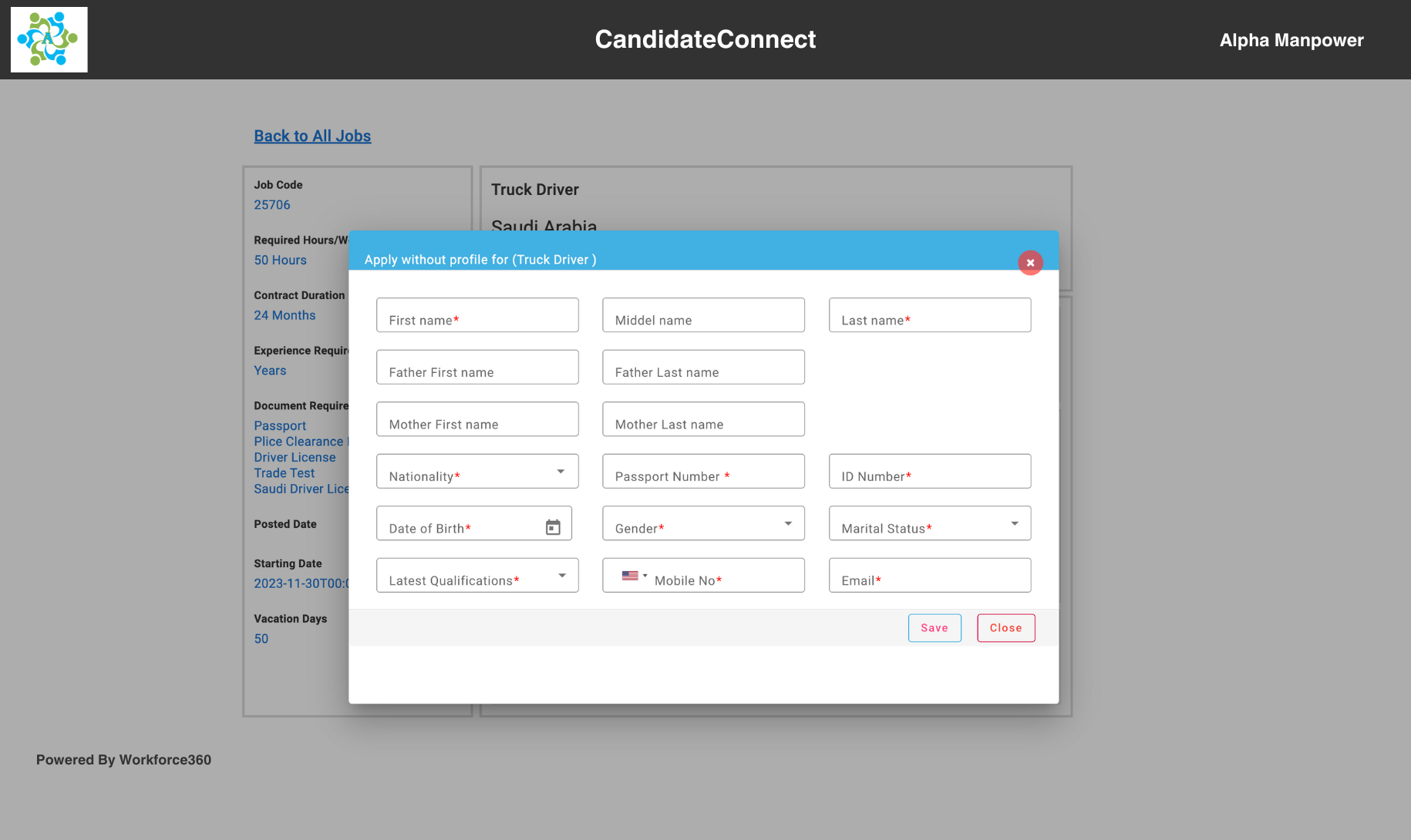Focus the First name field
Screen dimensions: 1411x840
click(477, 315)
